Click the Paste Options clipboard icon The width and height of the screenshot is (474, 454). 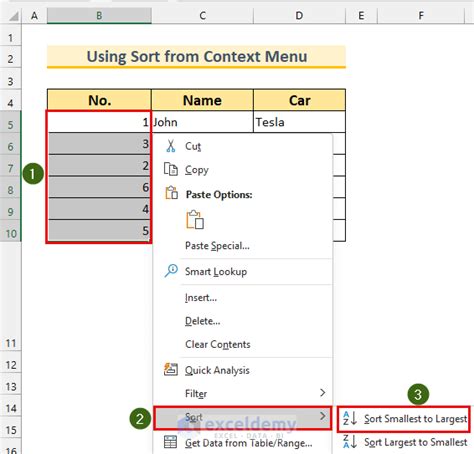(171, 193)
